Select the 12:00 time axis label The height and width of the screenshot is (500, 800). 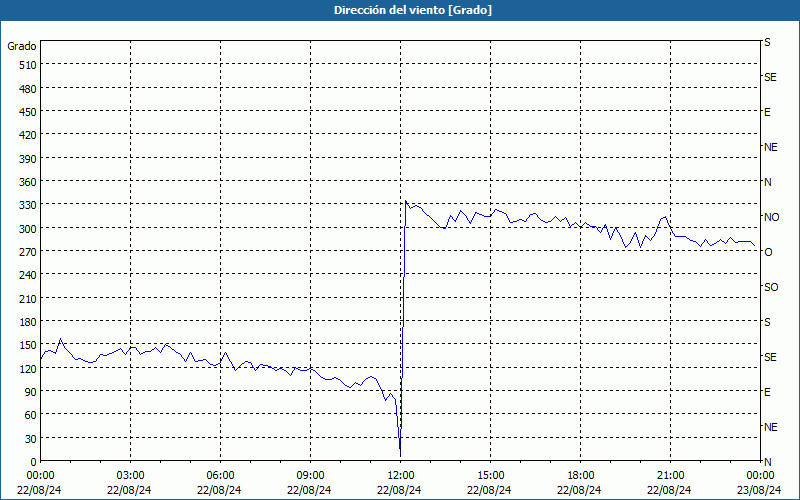(x=401, y=476)
